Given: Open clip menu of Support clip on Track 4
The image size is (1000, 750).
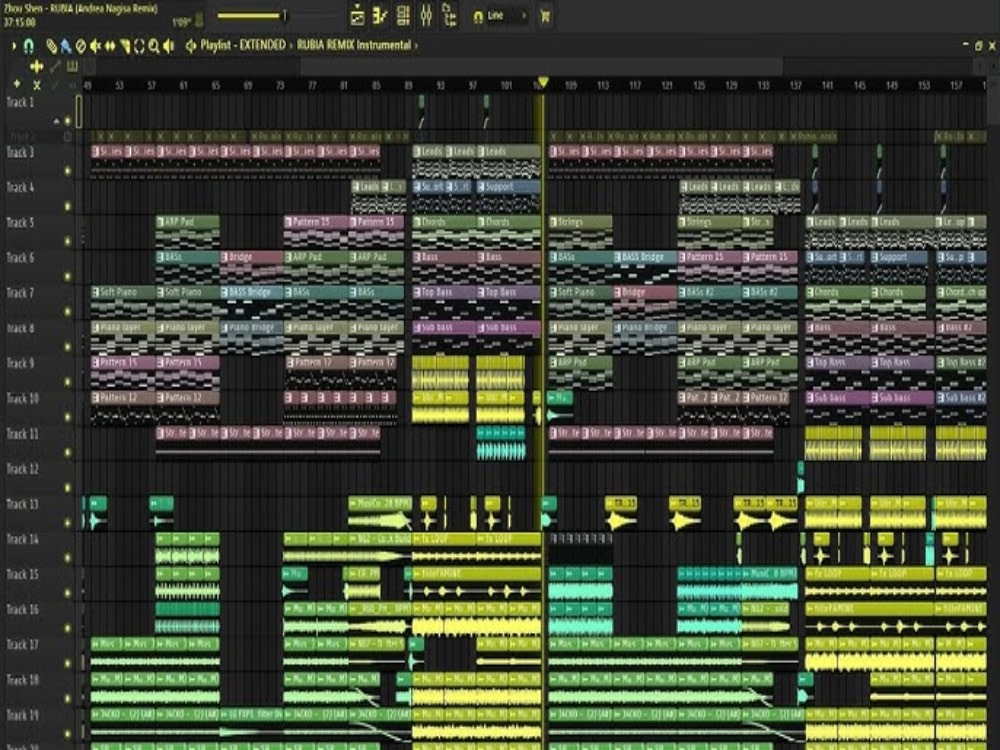Looking at the screenshot, I should 482,187.
